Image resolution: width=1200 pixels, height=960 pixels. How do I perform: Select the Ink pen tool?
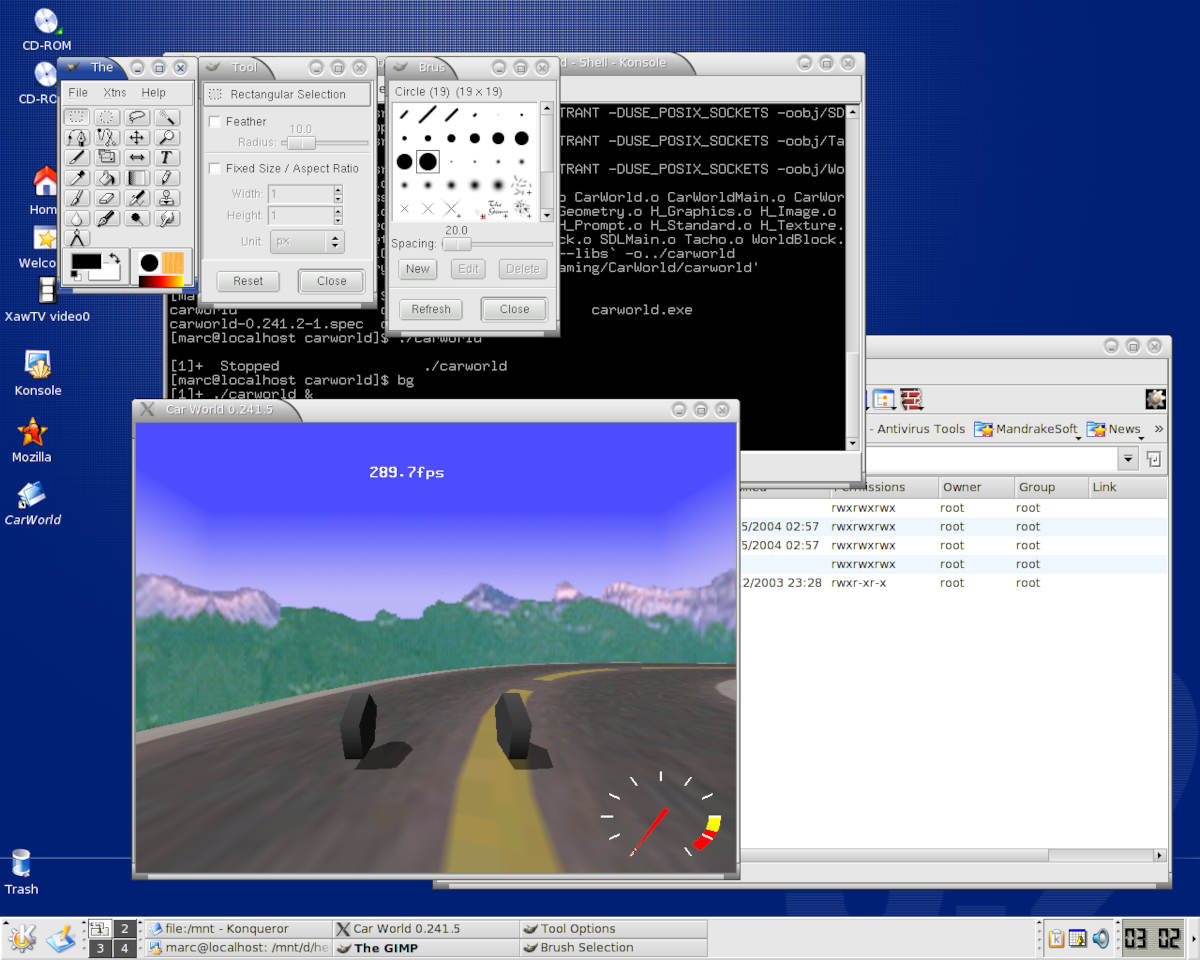pyautogui.click(x=107, y=218)
